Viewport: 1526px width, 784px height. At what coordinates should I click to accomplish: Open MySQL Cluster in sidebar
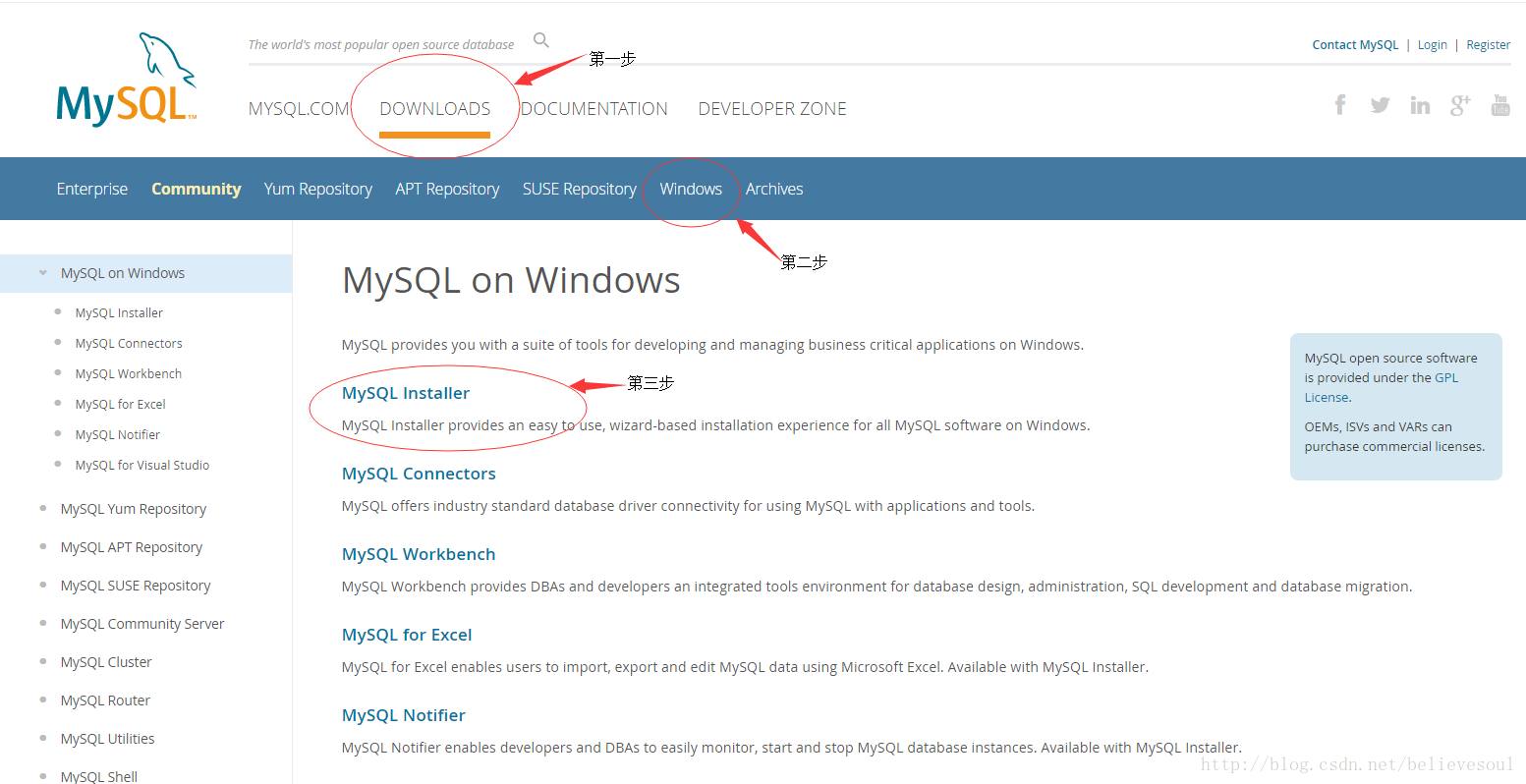(106, 662)
